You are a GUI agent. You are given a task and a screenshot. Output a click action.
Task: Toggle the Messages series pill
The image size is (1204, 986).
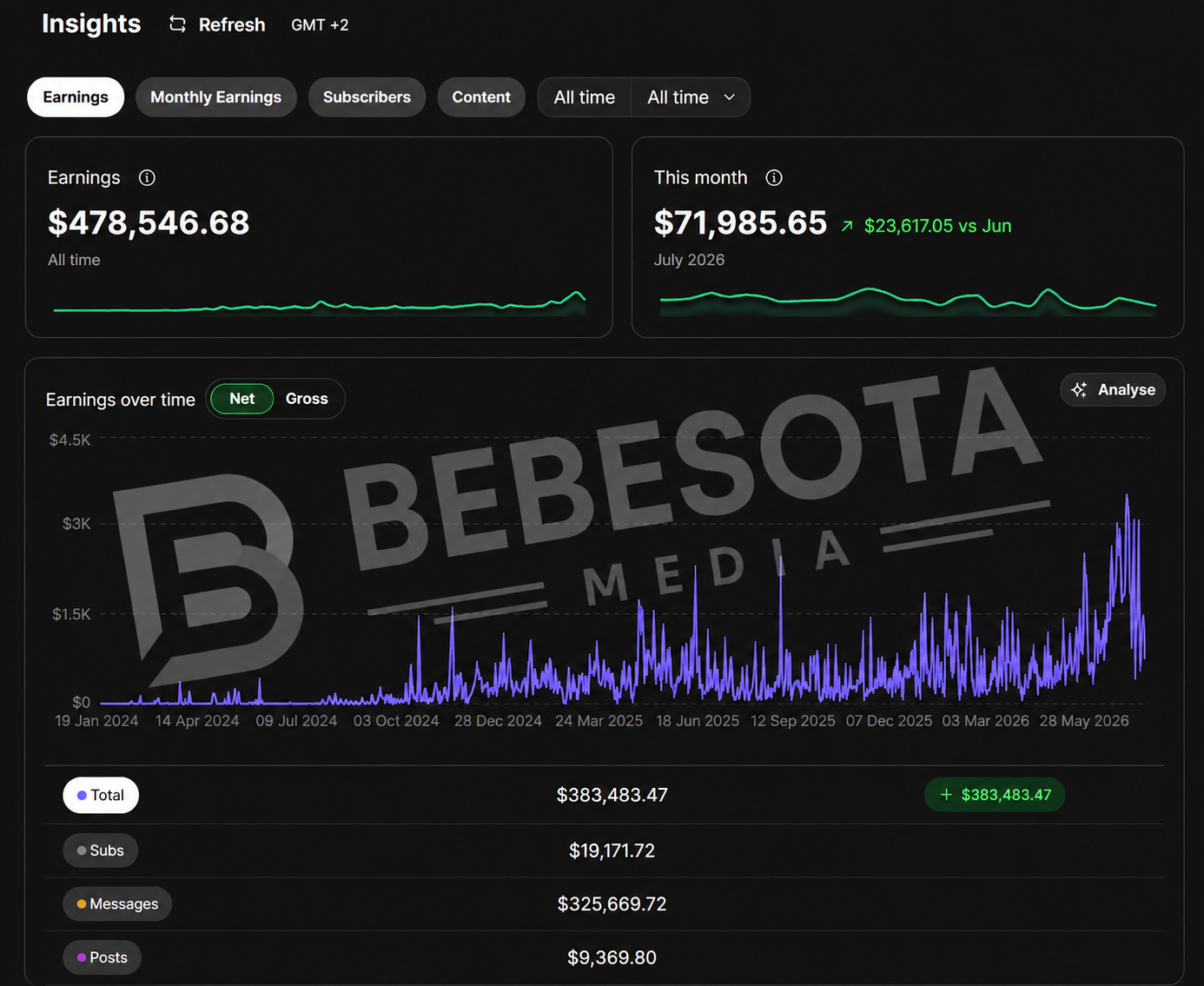point(117,903)
